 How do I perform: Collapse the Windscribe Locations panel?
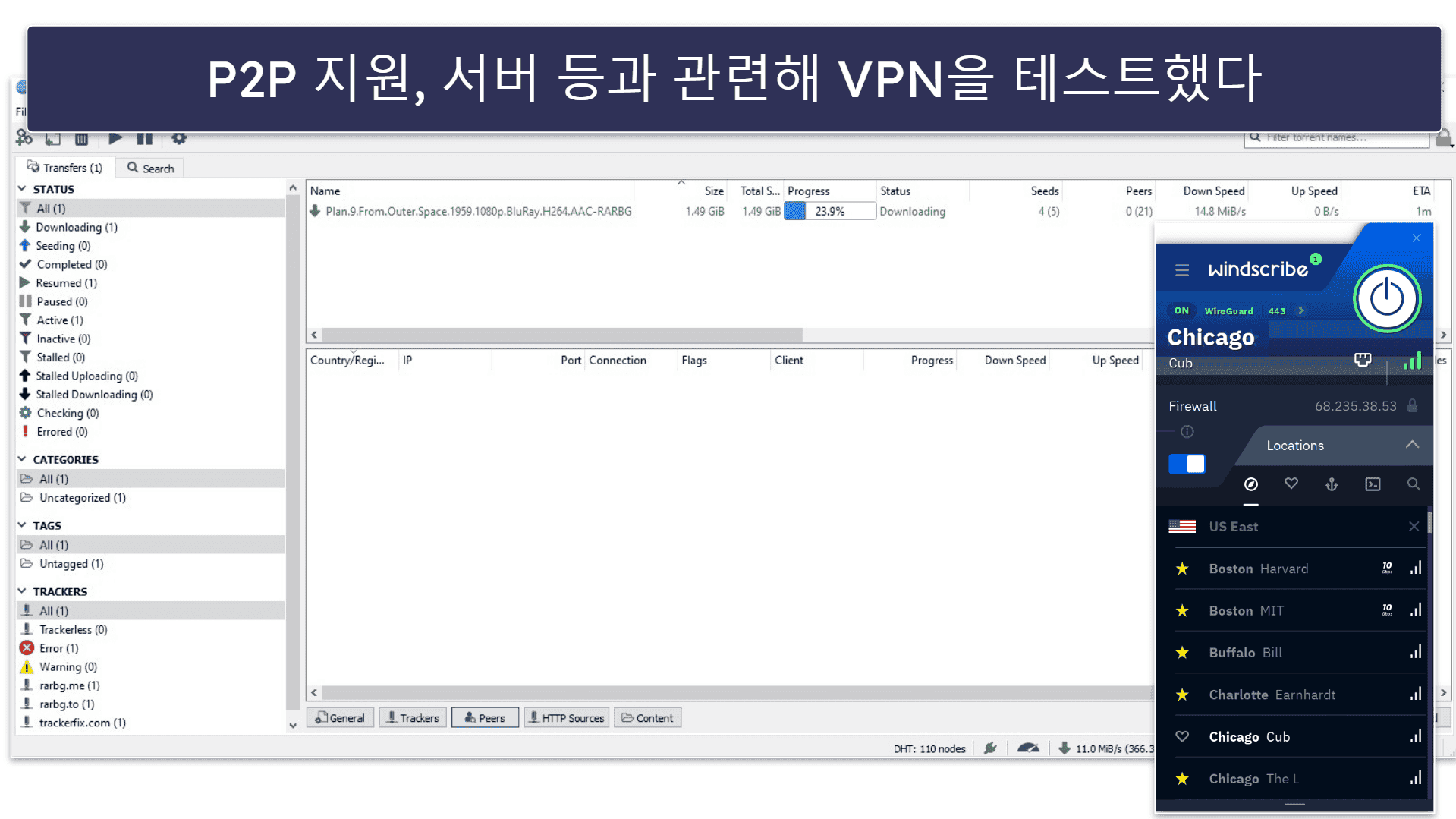point(1411,445)
